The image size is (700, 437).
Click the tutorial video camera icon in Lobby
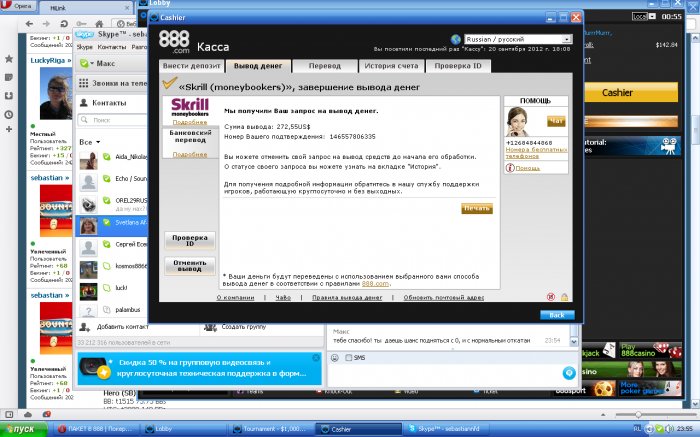tap(669, 146)
